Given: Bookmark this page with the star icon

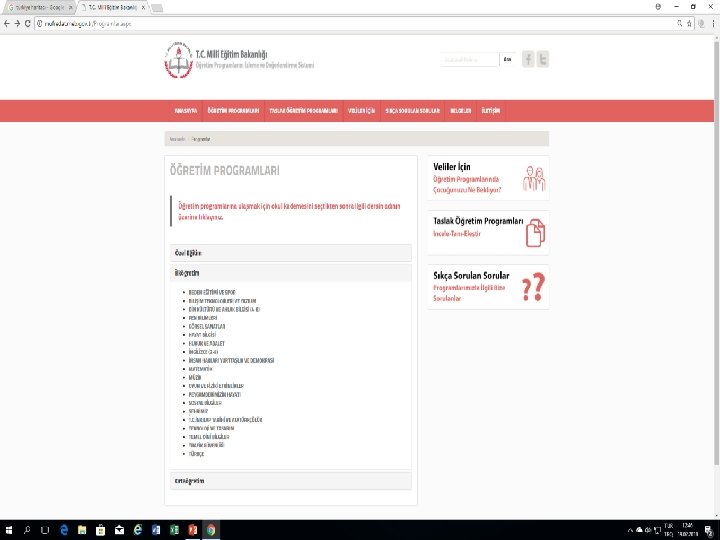Looking at the screenshot, I should [689, 23].
